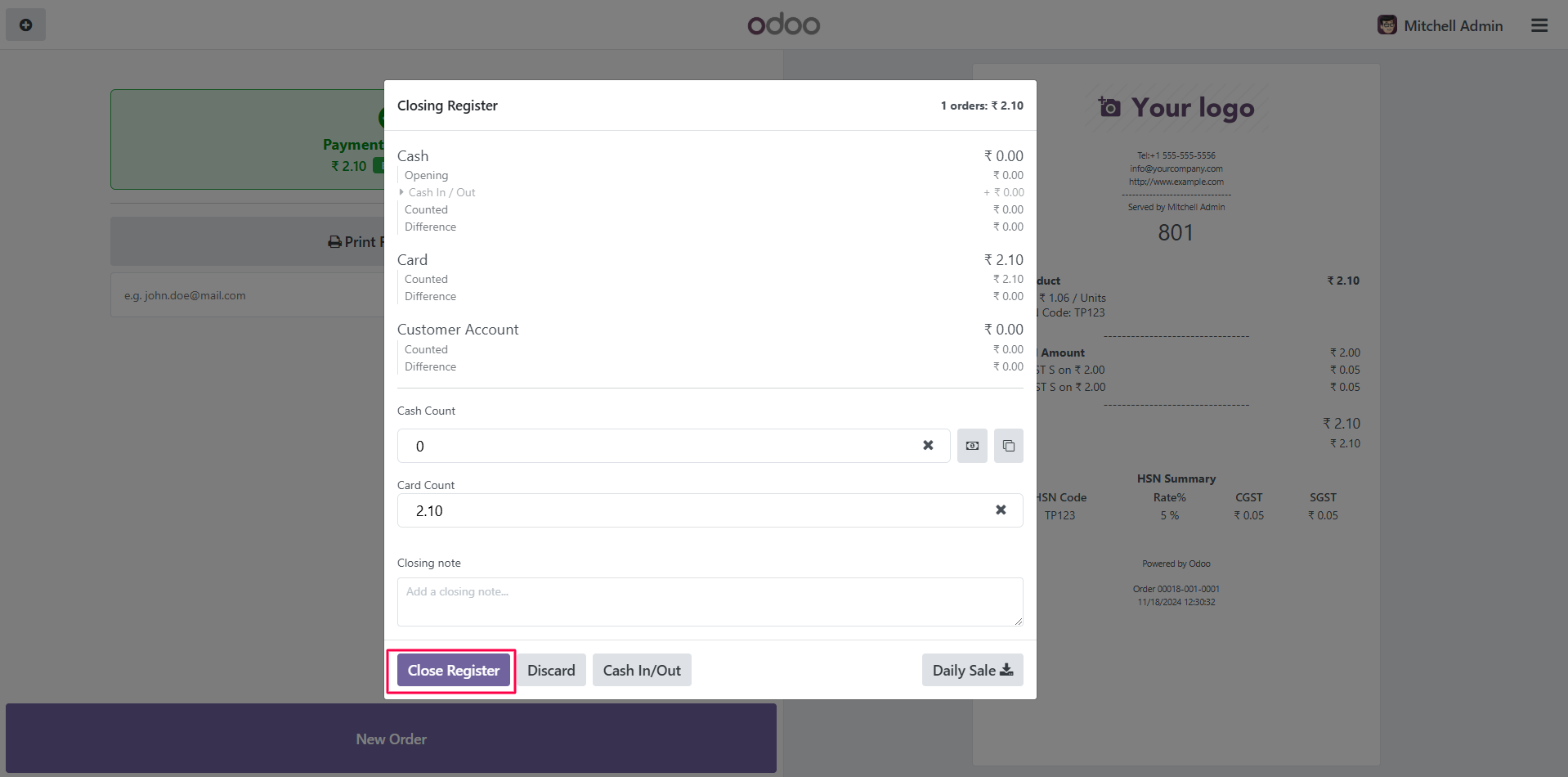Open cash counter money icon
This screenshot has width=1568, height=777.
pos(972,446)
